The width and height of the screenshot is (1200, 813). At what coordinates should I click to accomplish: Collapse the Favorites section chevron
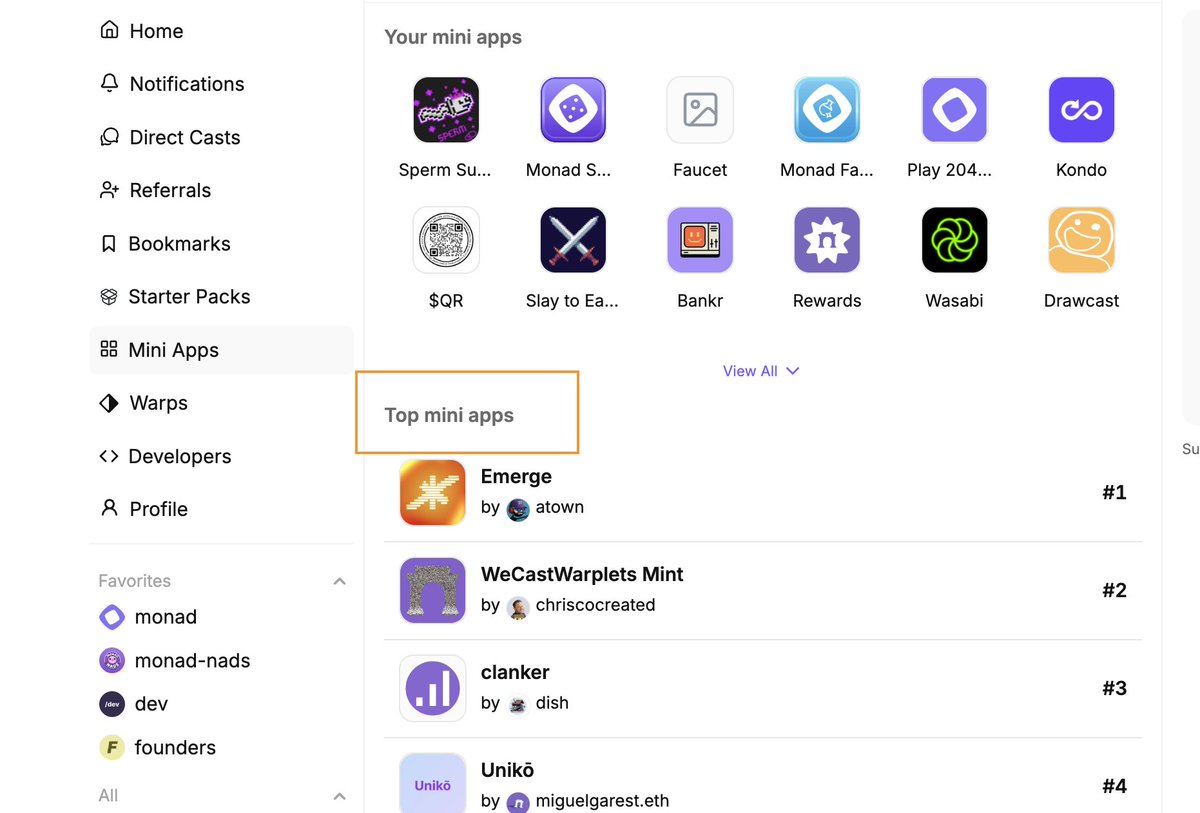[339, 581]
